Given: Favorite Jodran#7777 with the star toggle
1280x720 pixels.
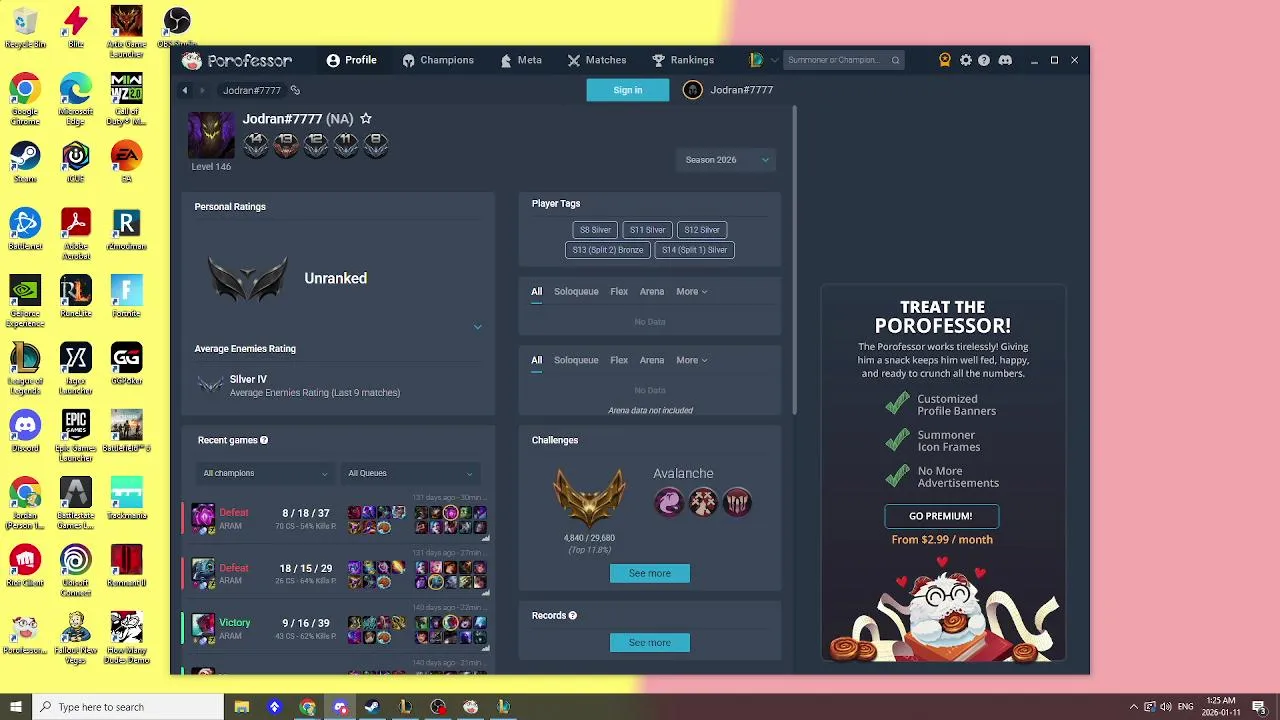Looking at the screenshot, I should pos(366,118).
